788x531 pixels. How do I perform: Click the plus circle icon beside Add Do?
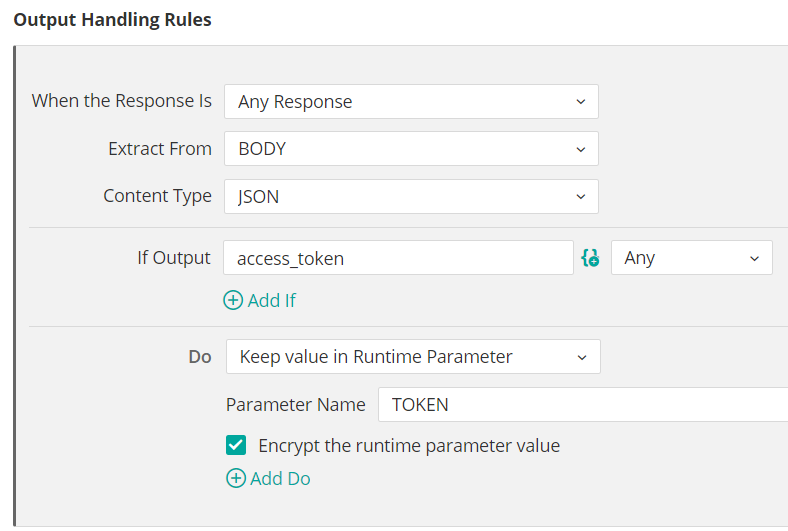coord(236,478)
